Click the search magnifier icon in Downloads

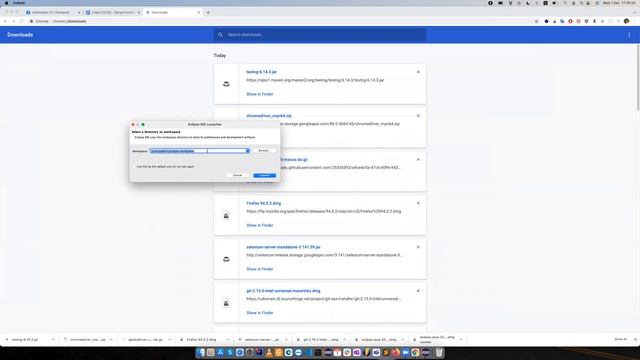point(220,35)
